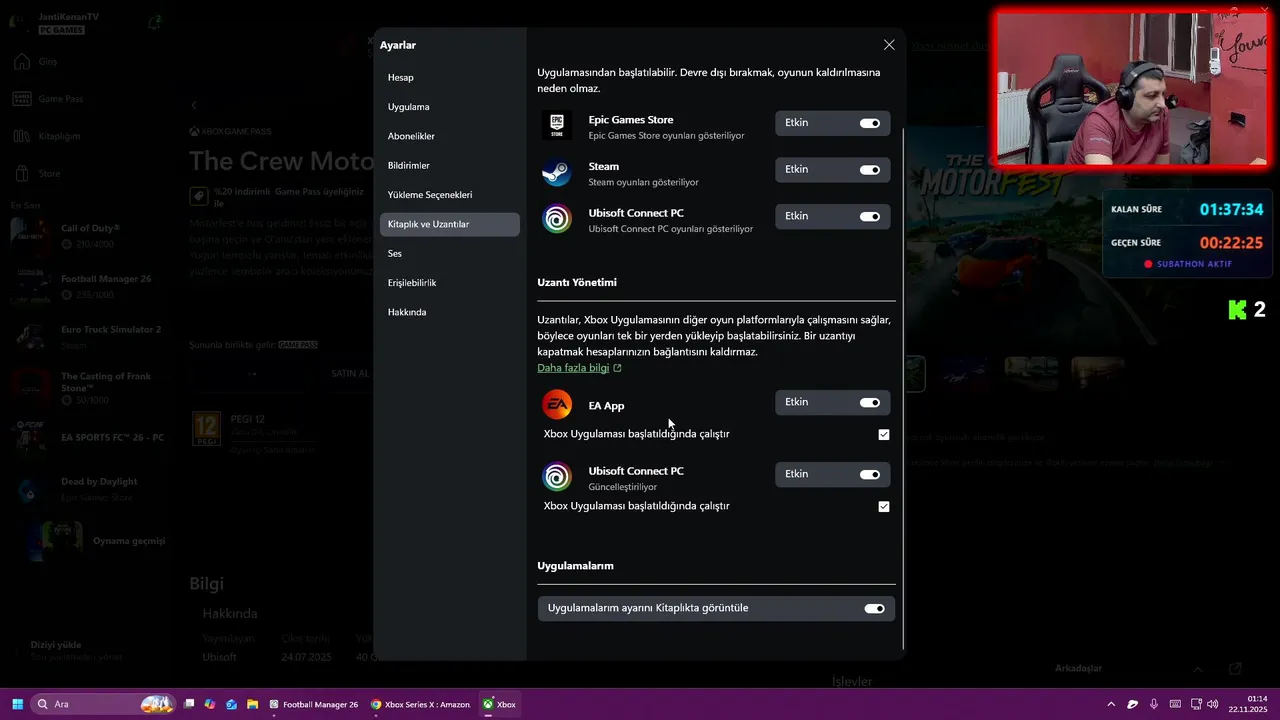Toggle Steam library integration switch

click(x=870, y=170)
